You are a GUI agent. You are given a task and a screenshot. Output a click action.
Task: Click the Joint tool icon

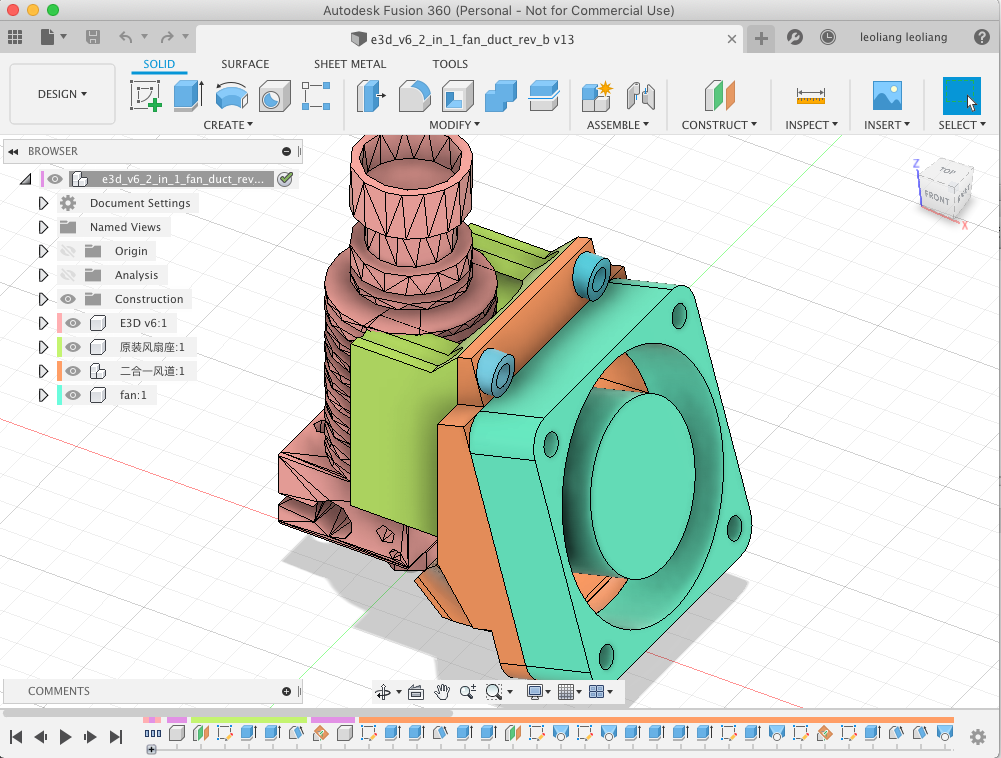pyautogui.click(x=639, y=96)
